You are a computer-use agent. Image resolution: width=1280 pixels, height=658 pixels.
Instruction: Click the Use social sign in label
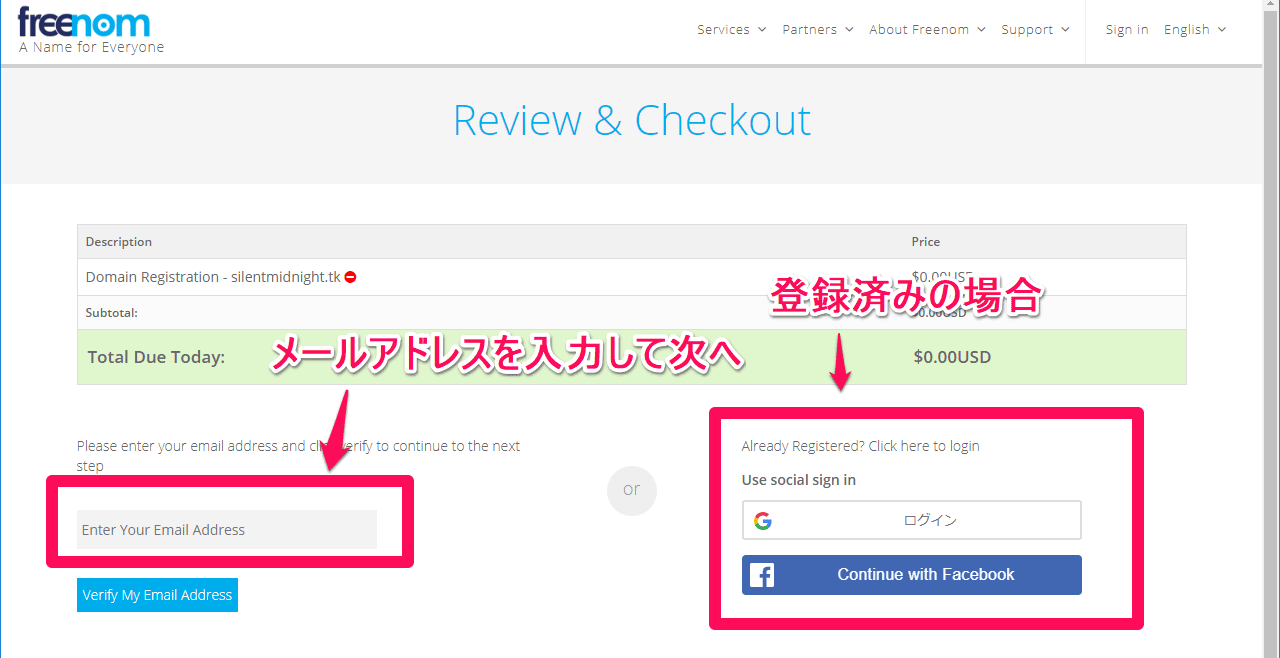point(798,480)
